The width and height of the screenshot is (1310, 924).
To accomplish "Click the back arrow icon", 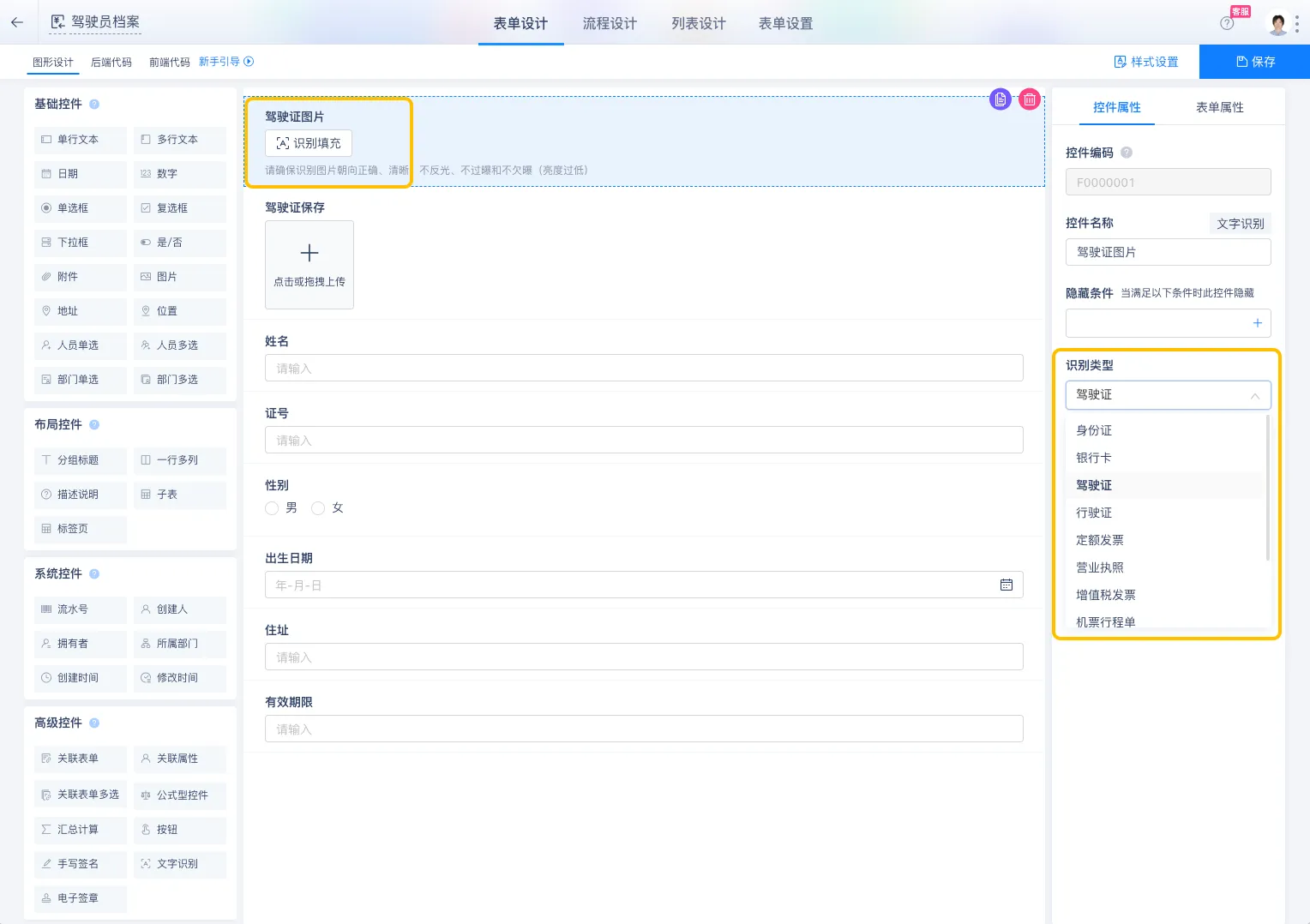I will [17, 22].
